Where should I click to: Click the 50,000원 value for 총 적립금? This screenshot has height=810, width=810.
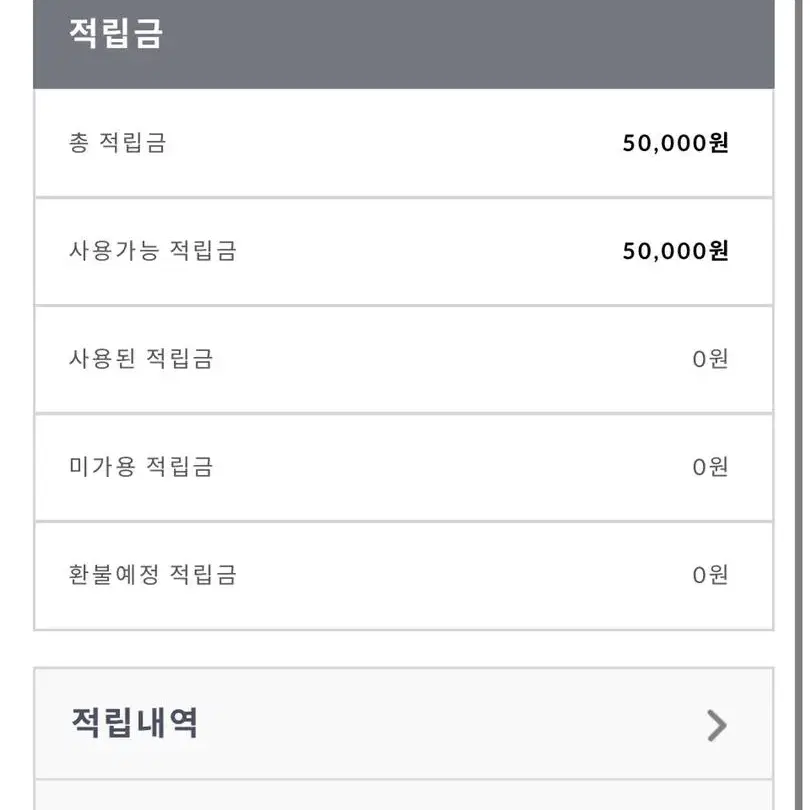coord(675,143)
